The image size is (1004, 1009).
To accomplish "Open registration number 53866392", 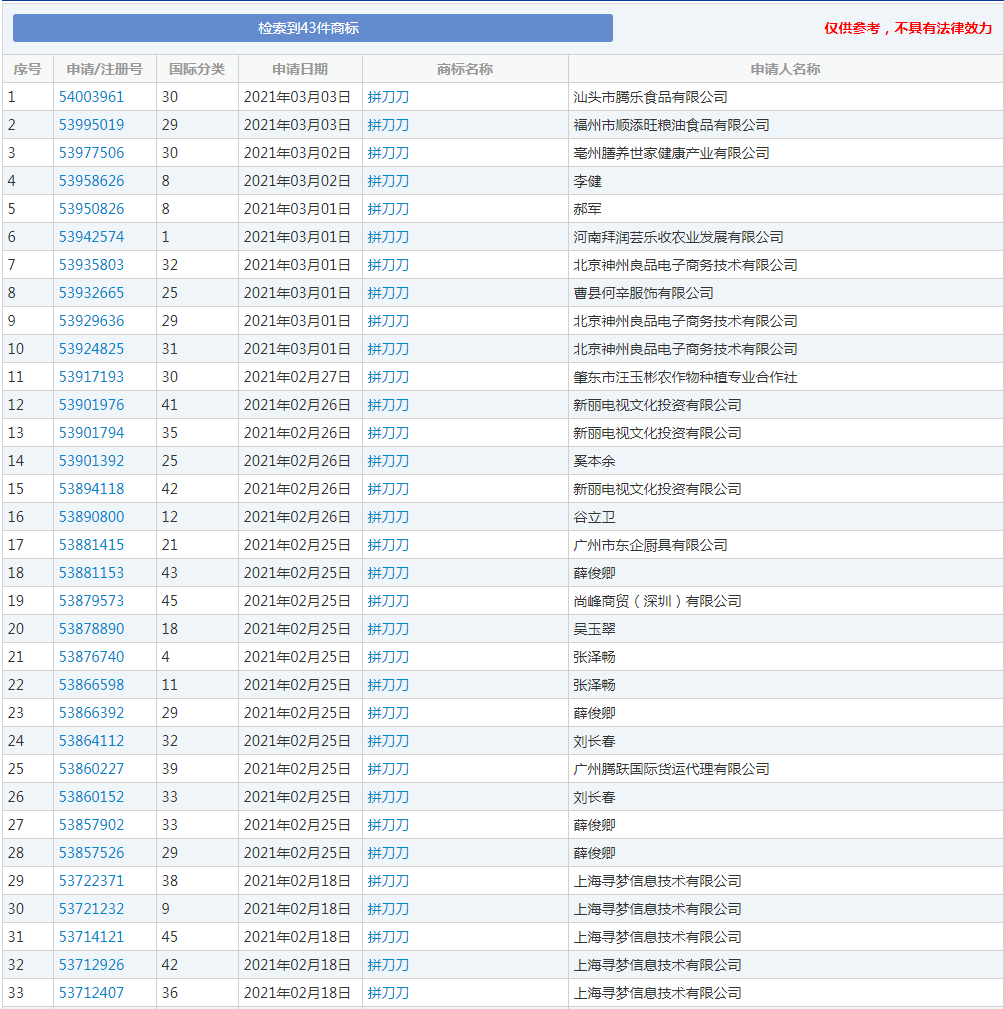I will [91, 713].
